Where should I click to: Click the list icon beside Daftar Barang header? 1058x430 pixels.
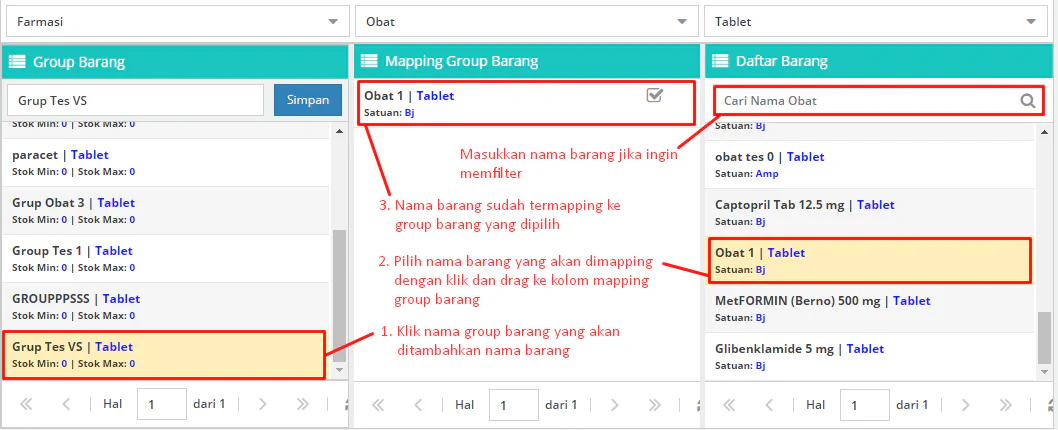(x=720, y=62)
